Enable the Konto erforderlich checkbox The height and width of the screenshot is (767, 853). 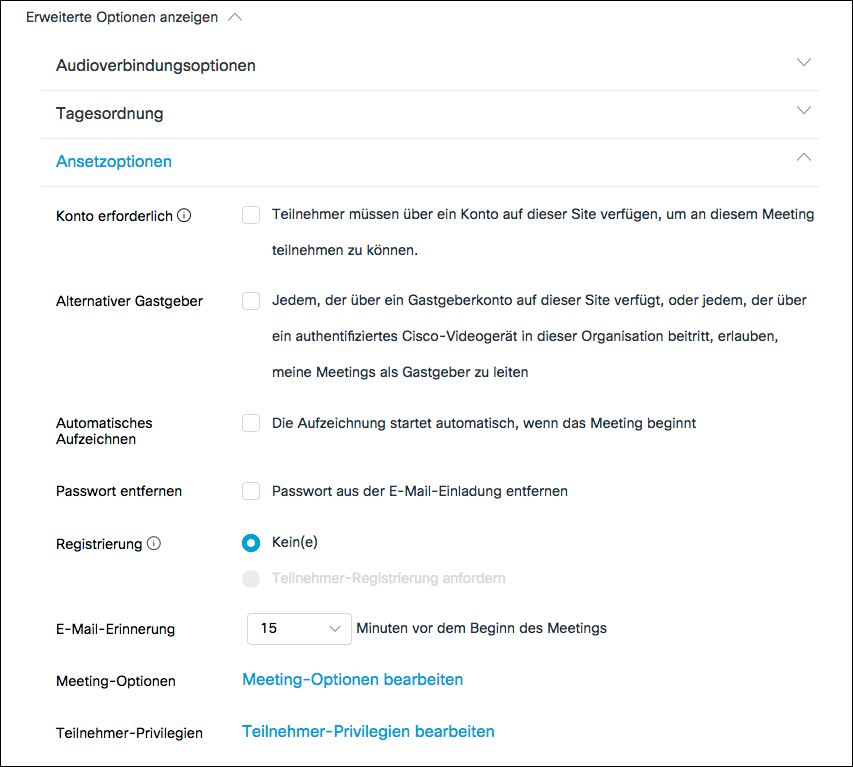tap(251, 215)
